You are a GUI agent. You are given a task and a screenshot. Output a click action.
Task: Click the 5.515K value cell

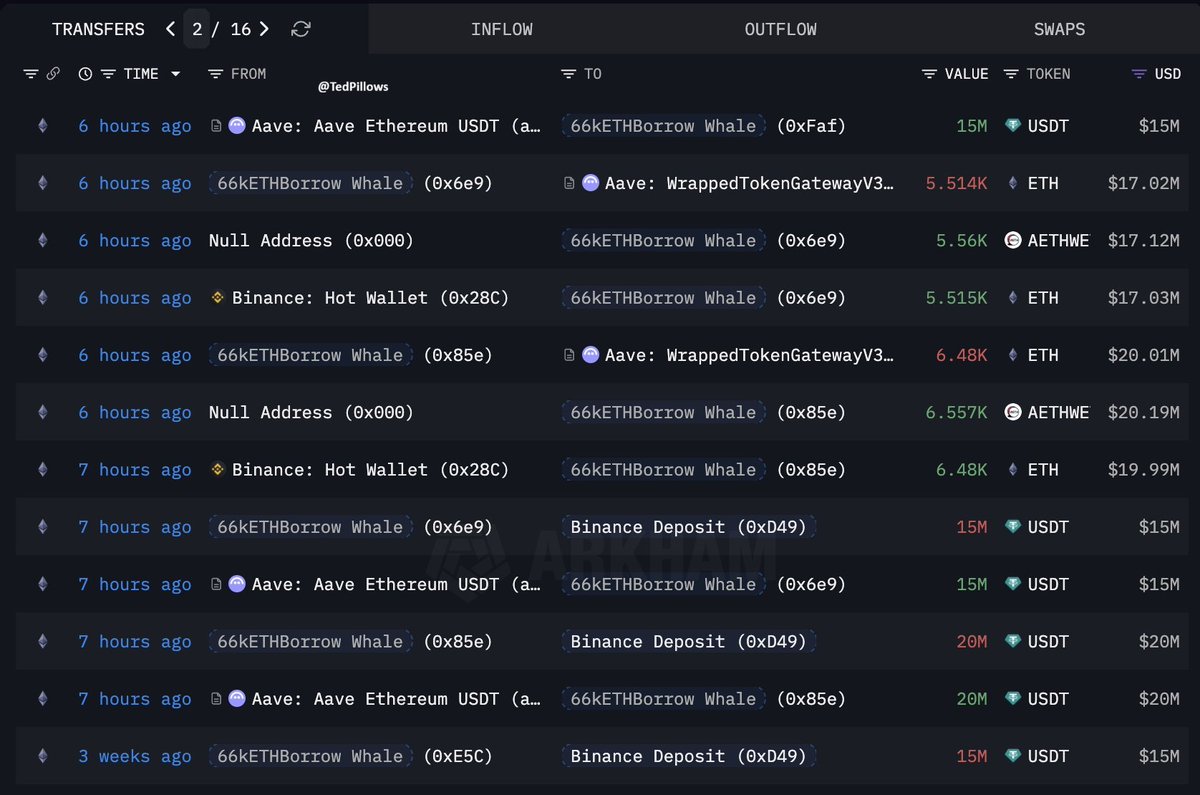[956, 298]
